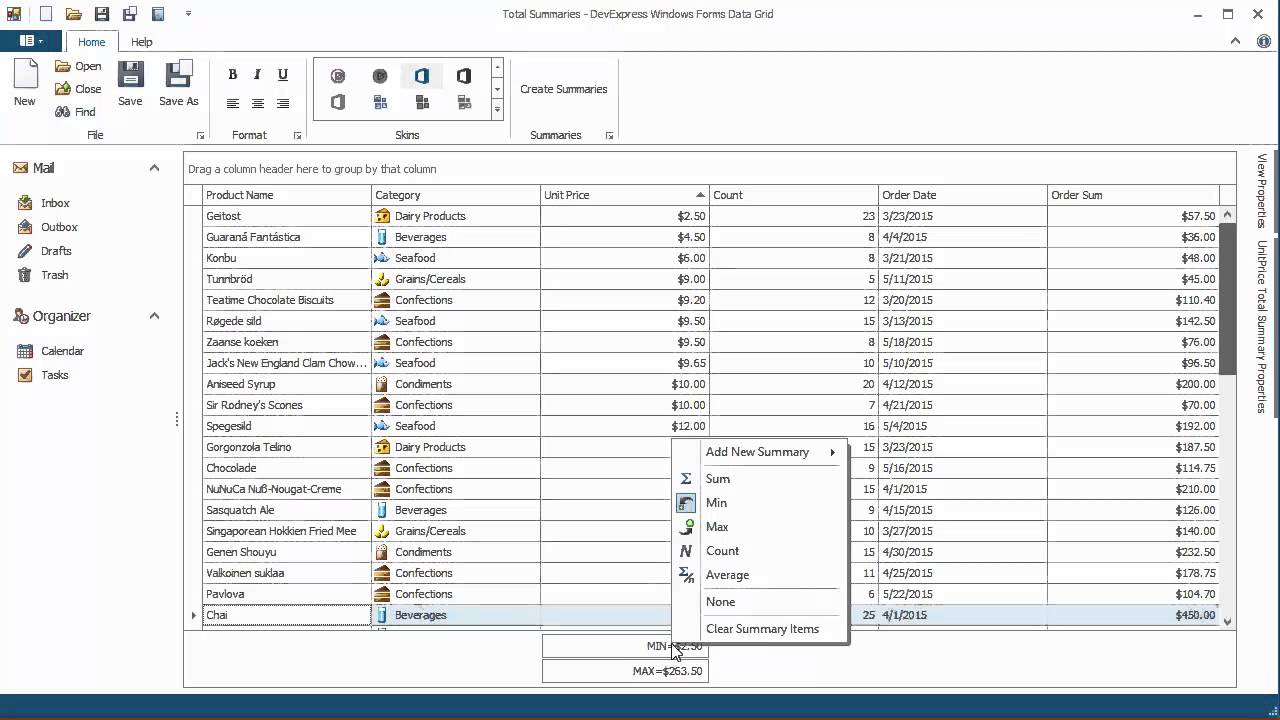Open Outbox in the Mail panel
This screenshot has height=720, width=1280.
(x=59, y=227)
